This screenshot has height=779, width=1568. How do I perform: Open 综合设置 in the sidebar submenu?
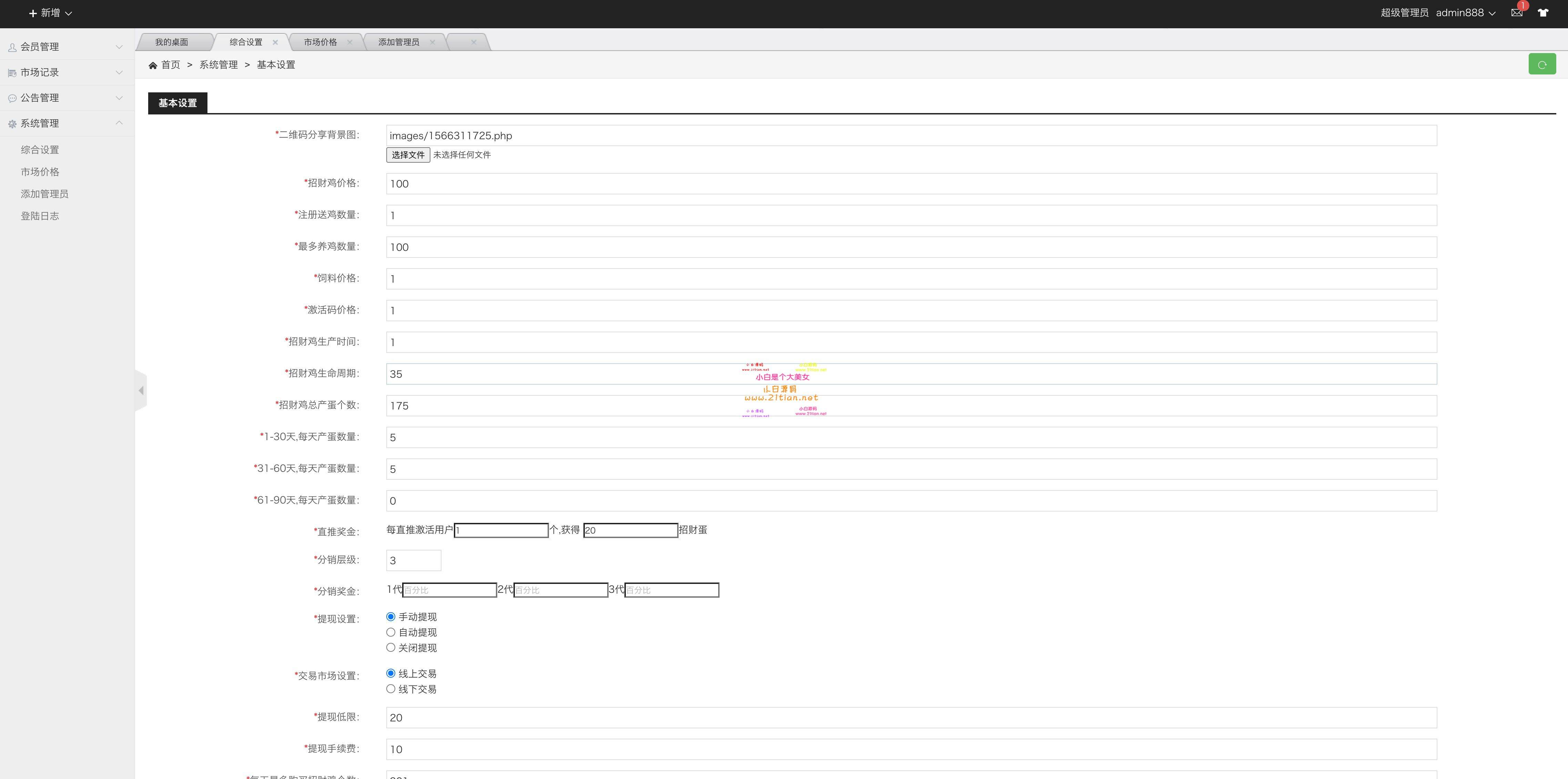click(x=40, y=150)
